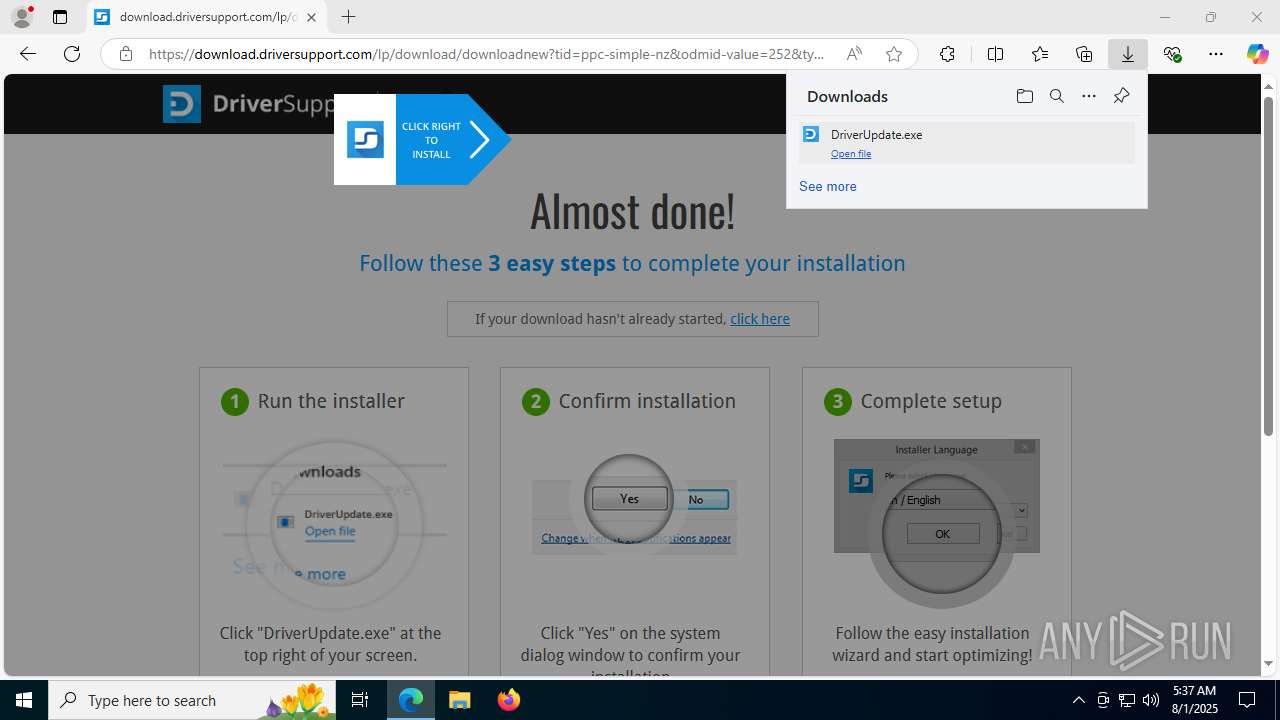Click the page vertical scrollbar thumb
1280x720 pixels.
tap(1268, 265)
